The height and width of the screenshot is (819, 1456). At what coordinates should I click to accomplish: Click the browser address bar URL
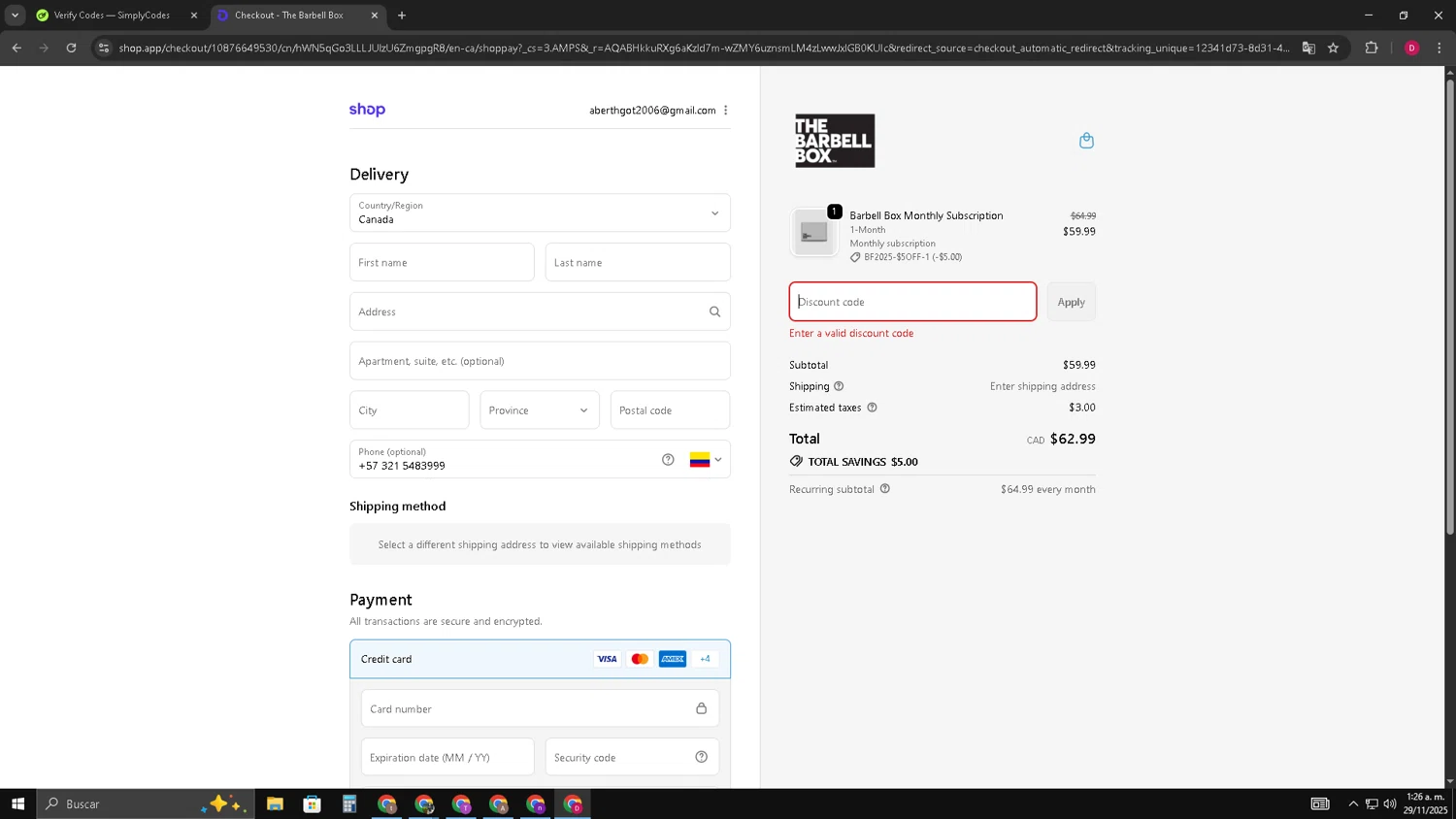click(704, 48)
